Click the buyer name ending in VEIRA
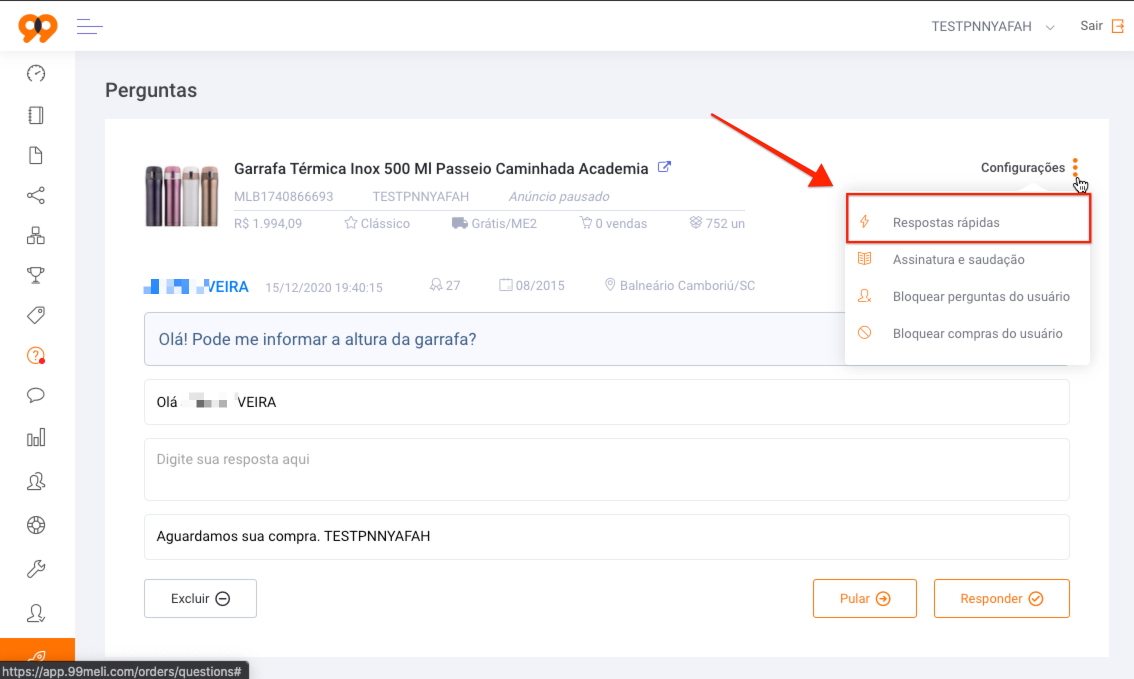 click(x=196, y=287)
